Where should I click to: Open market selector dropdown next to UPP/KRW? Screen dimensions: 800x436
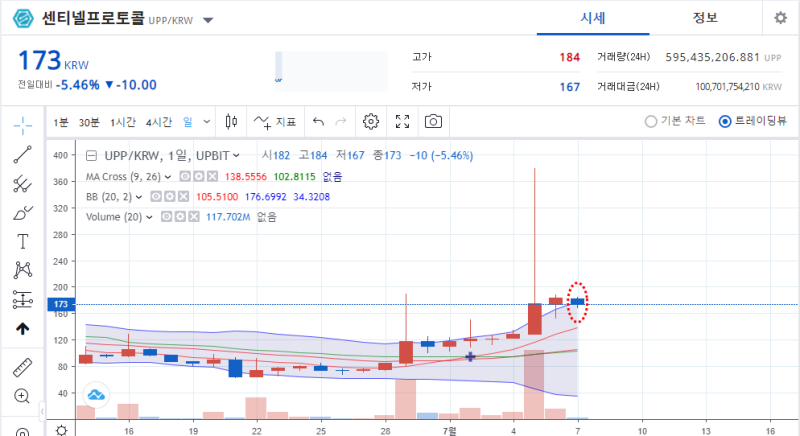point(208,20)
